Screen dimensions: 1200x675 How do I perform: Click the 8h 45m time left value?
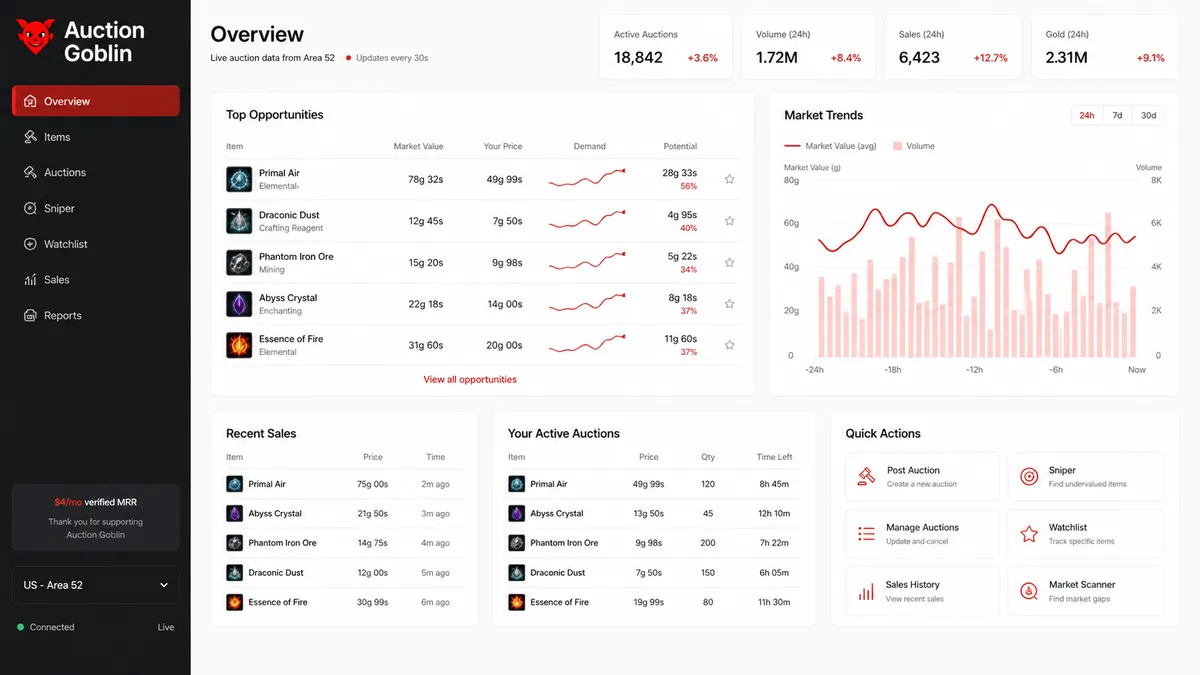(x=774, y=484)
